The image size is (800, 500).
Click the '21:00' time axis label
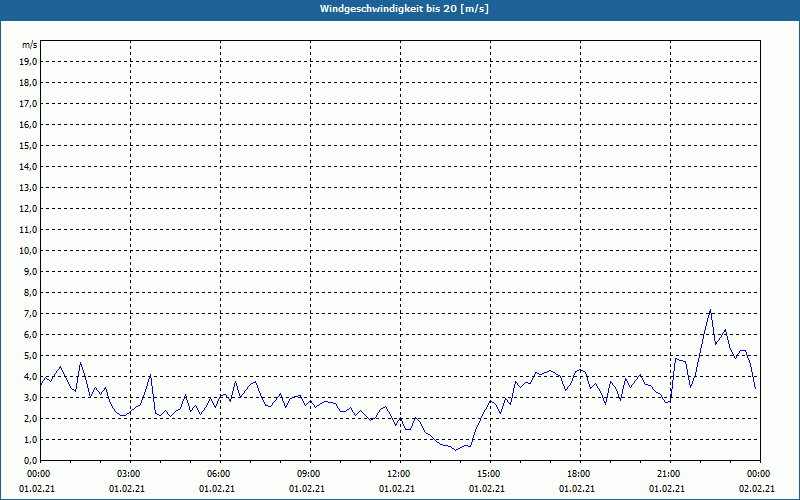[670, 474]
